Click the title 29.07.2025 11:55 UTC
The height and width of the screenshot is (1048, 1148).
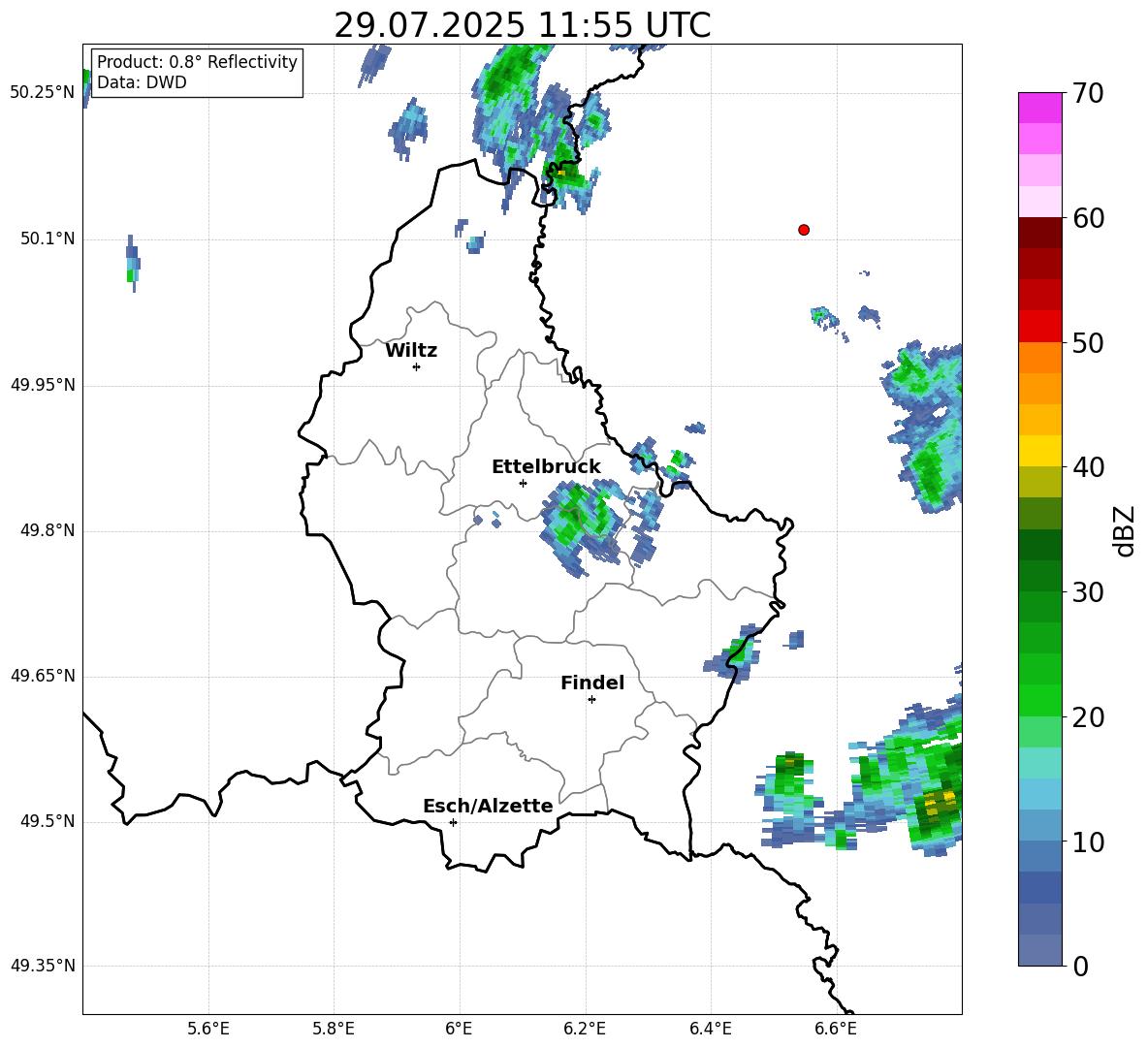pos(522,25)
